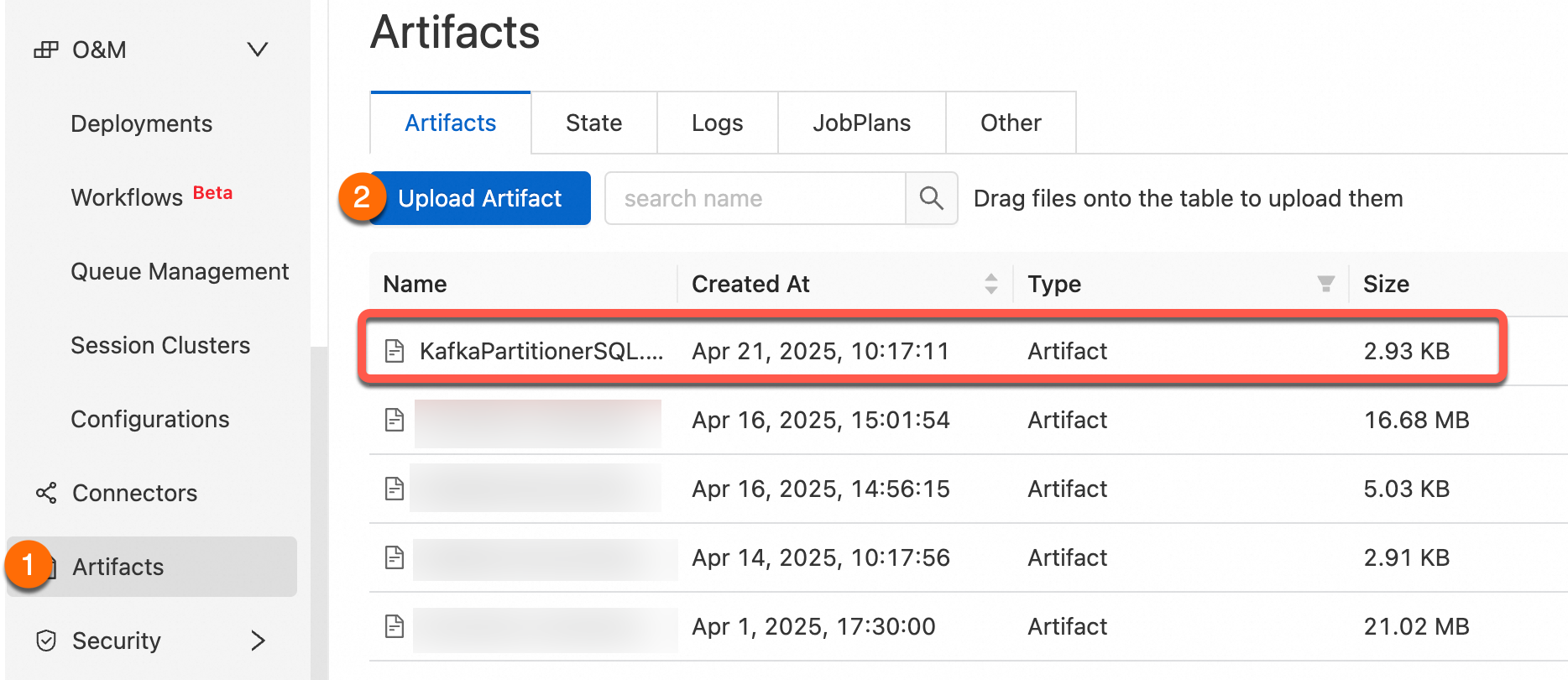Viewport: 1568px width, 680px height.
Task: Click file icon for 16.68 MB artifact
Action: point(395,420)
